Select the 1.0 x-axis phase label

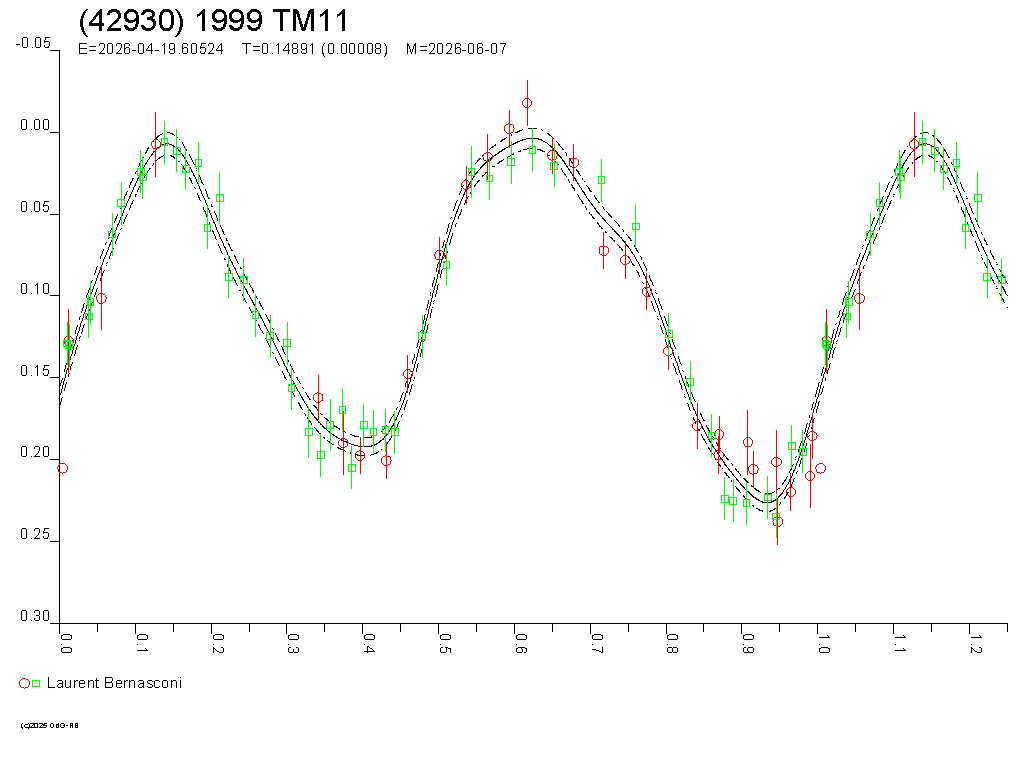823,640
